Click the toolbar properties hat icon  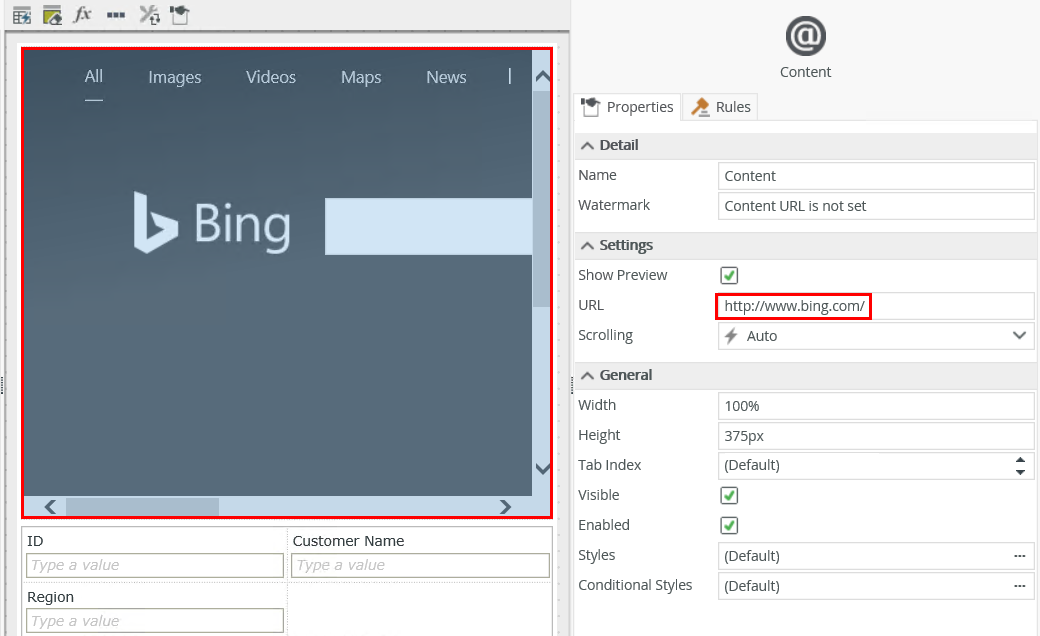(180, 15)
